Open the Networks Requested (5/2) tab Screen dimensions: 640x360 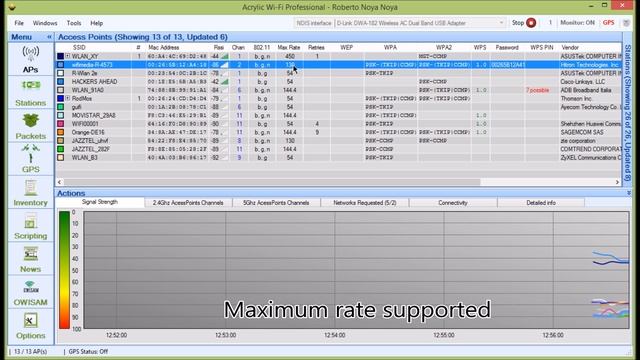point(364,202)
